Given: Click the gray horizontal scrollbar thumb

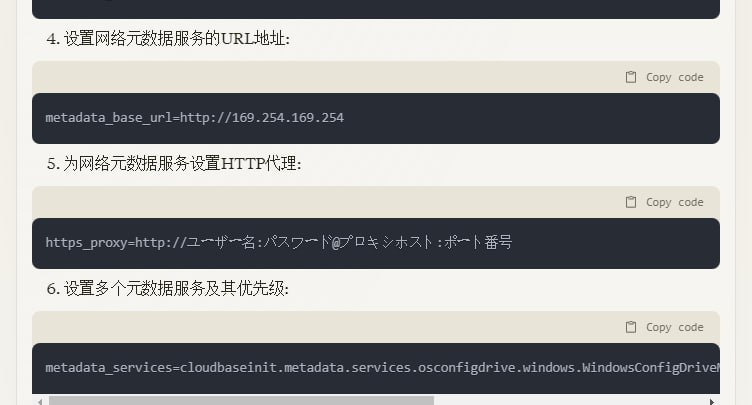Looking at the screenshot, I should [241, 401].
